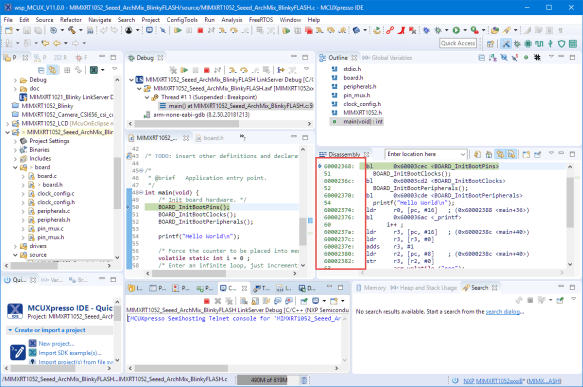This screenshot has width=583, height=387.
Task: Click the green Run button in main toolbar
Action: pos(456,30)
